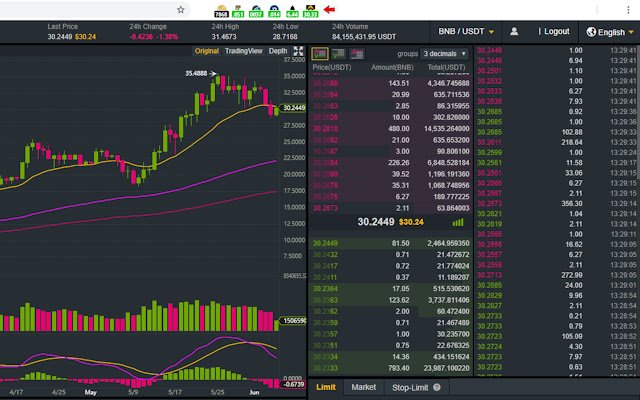Expand the chart to fullscreen
Screen dimensions: 640x400
tap(298, 51)
